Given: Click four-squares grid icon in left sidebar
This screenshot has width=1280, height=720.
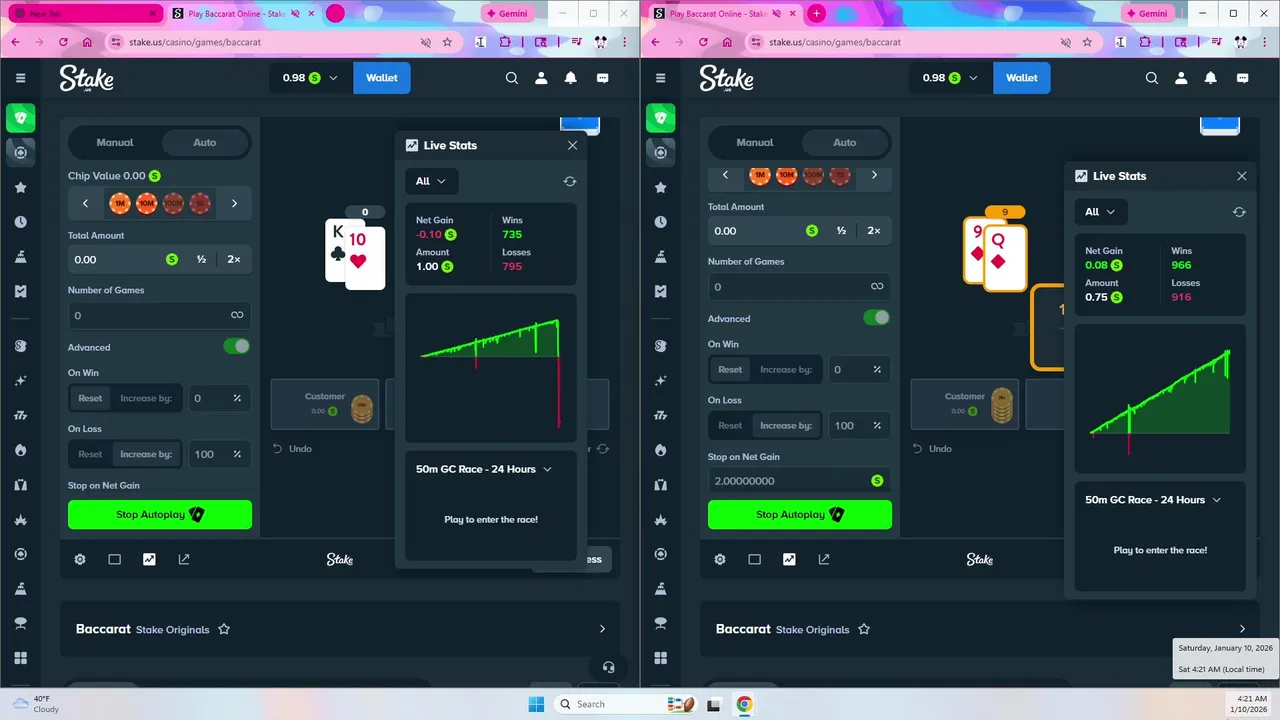Looking at the screenshot, I should point(20,658).
